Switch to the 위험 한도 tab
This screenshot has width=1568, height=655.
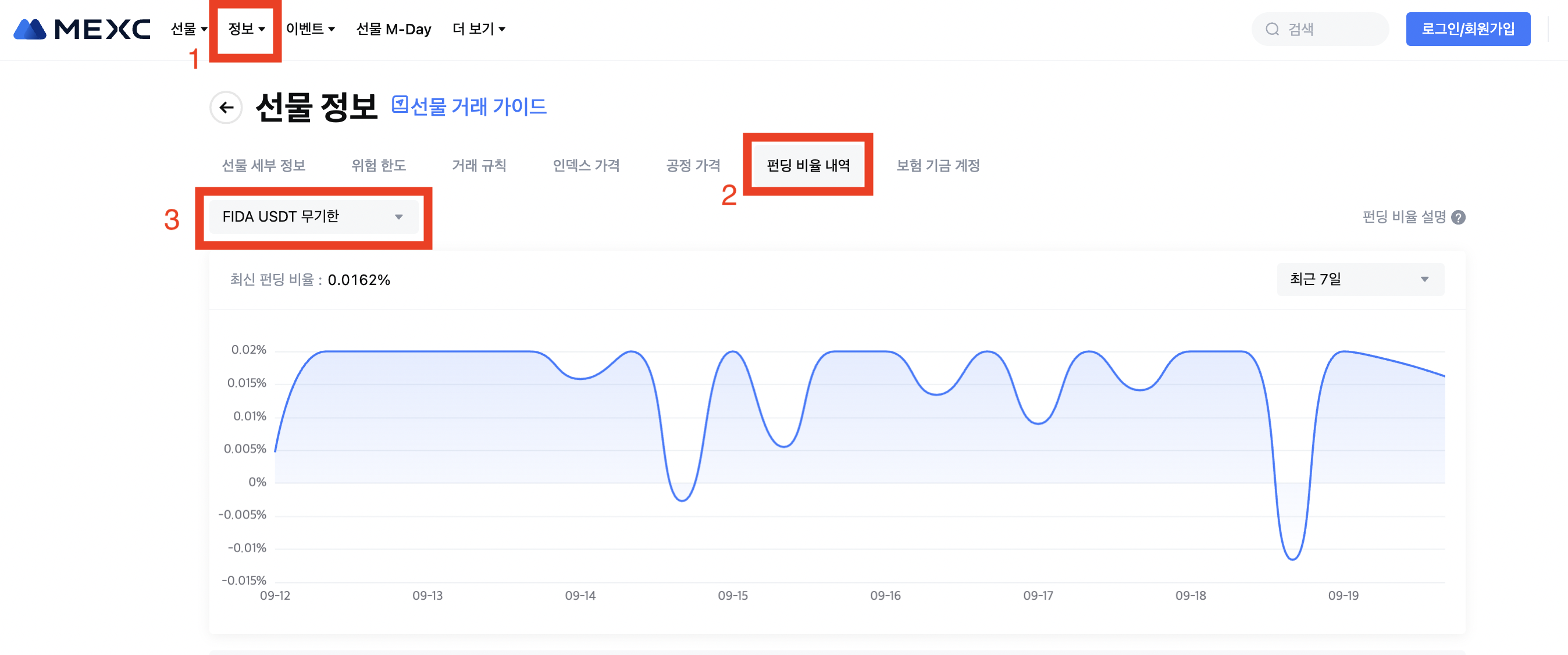[x=378, y=166]
